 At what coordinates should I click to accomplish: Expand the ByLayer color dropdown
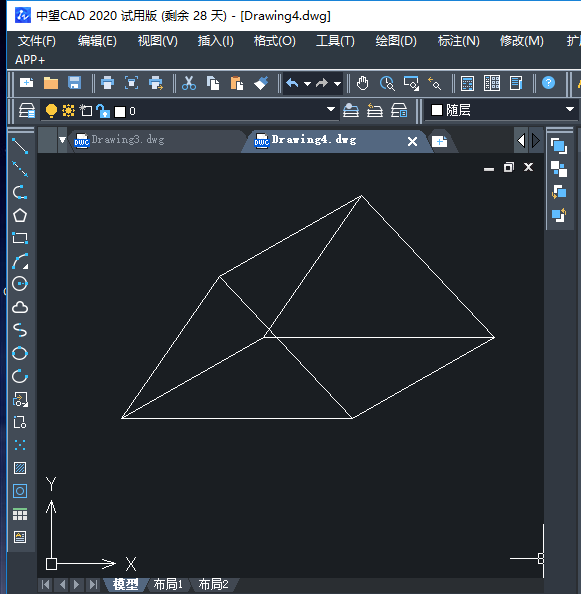(570, 109)
